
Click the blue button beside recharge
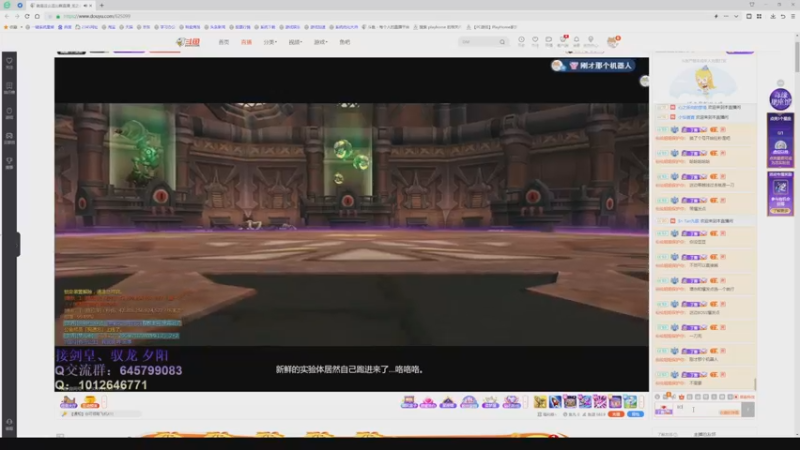click(x=635, y=414)
